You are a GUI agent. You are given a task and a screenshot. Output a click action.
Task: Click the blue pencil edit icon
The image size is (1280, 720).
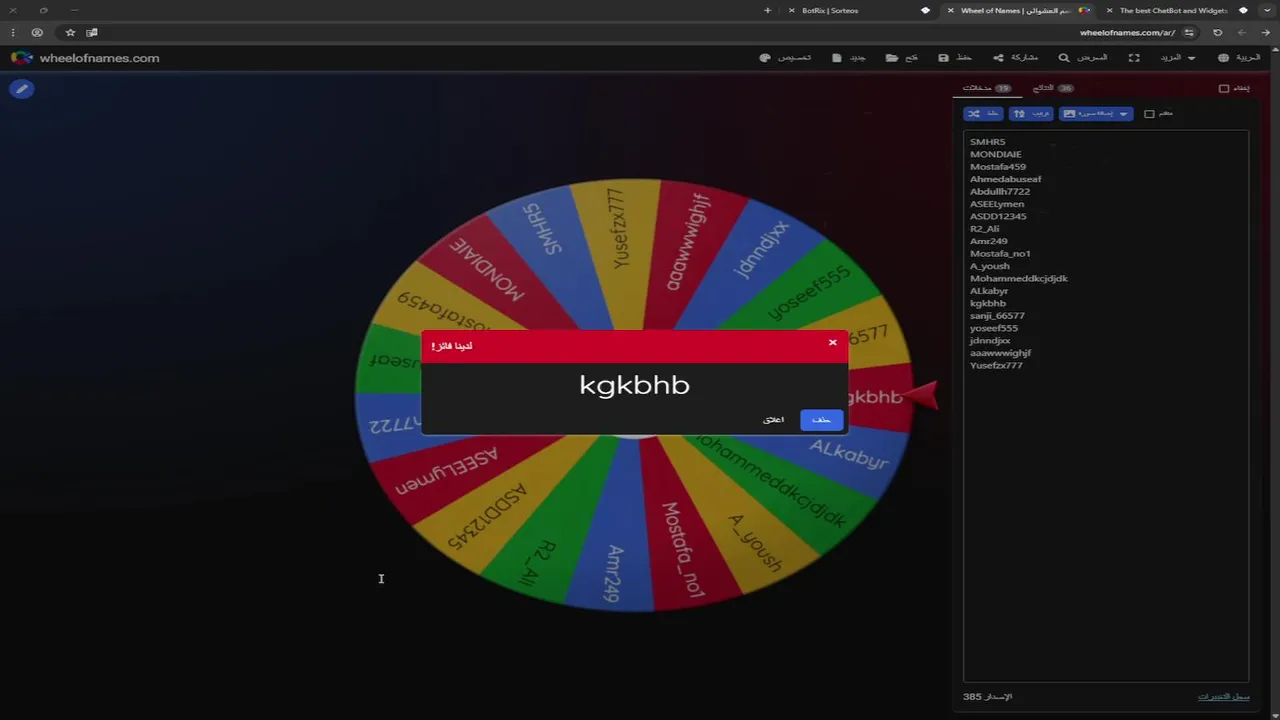tap(21, 89)
